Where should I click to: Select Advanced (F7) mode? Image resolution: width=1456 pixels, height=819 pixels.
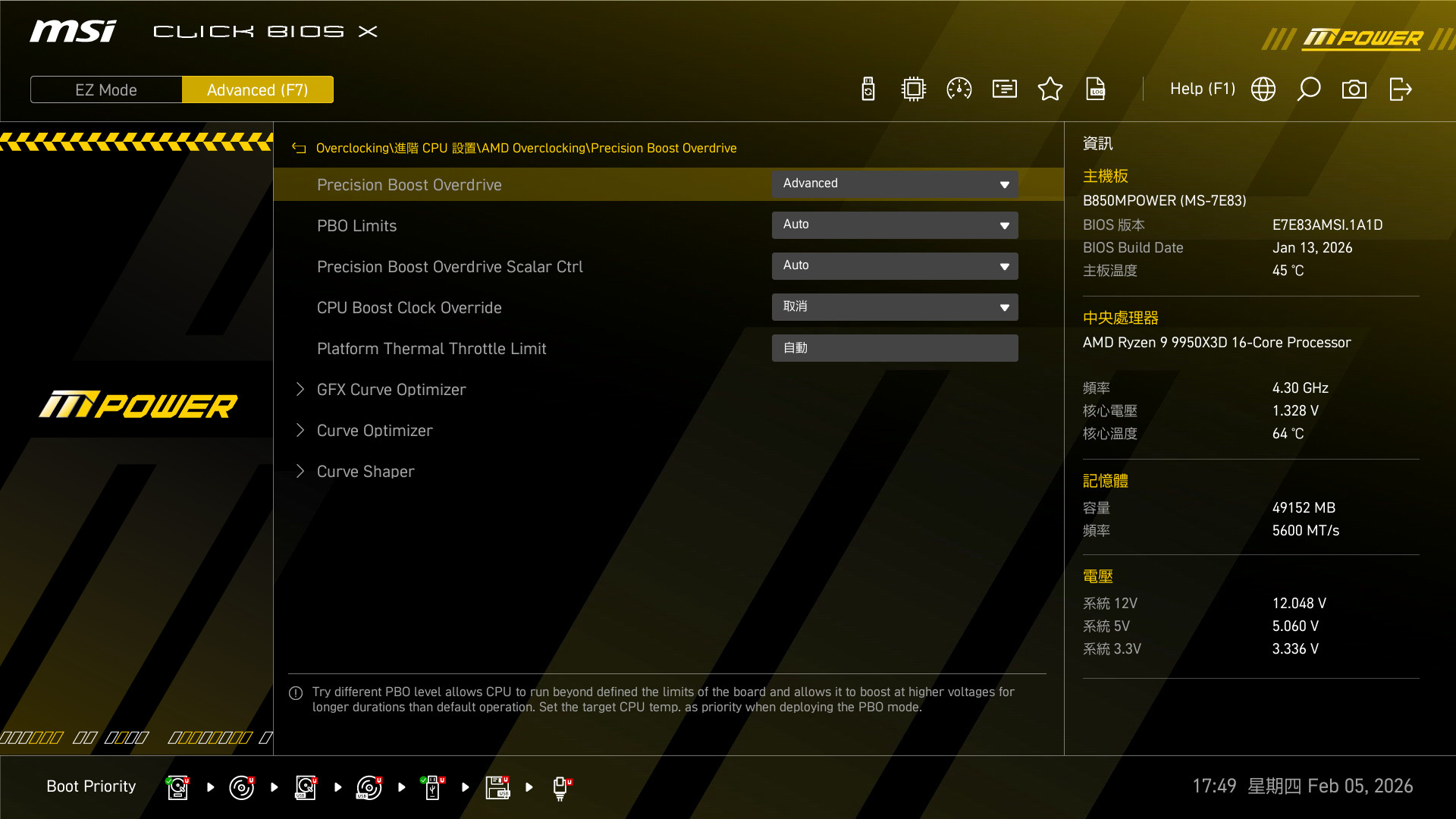point(258,89)
